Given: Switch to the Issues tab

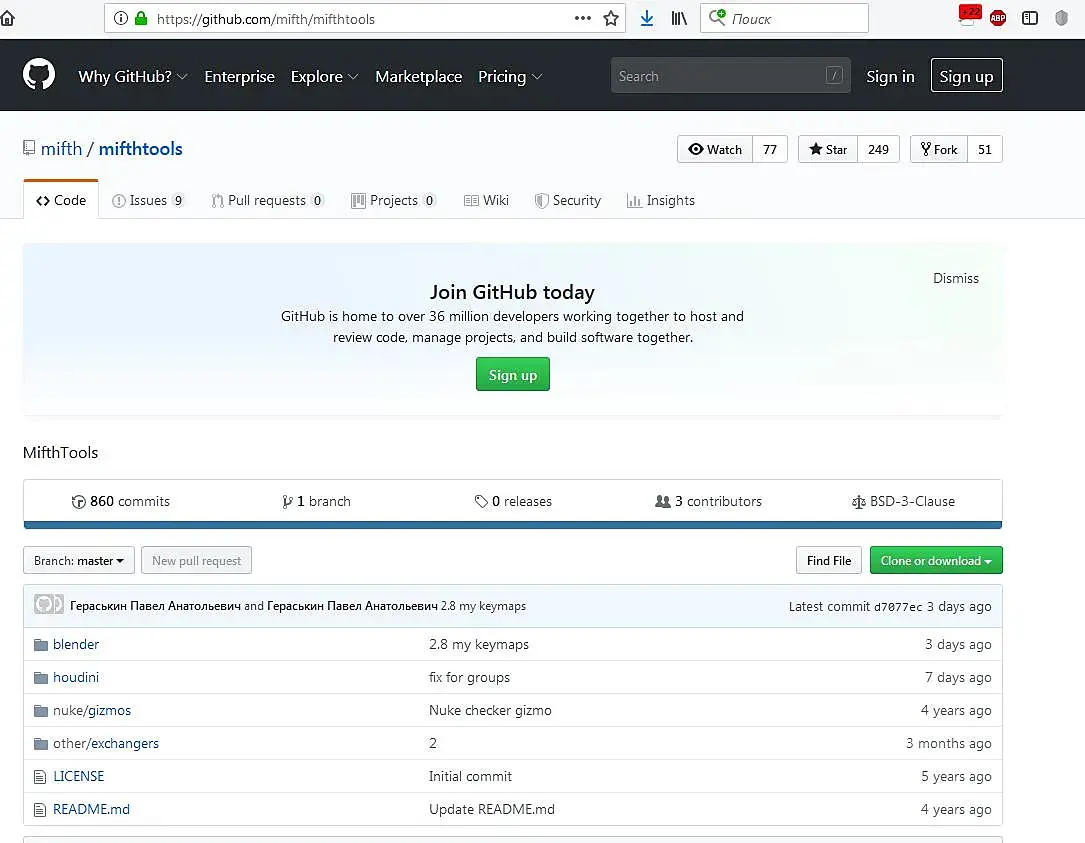Looking at the screenshot, I should [x=148, y=201].
